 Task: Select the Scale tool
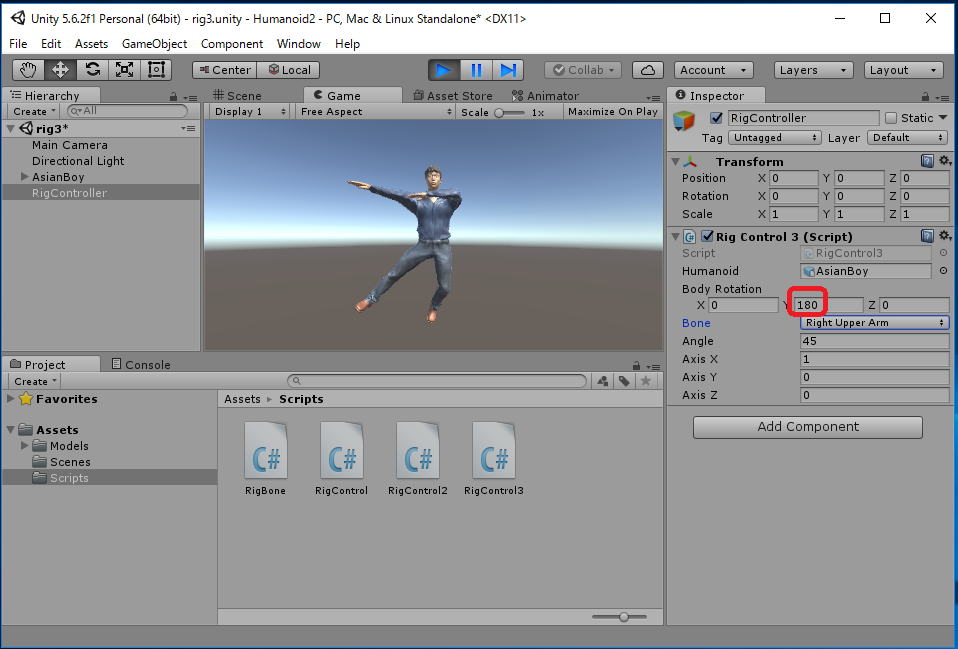pyautogui.click(x=124, y=70)
